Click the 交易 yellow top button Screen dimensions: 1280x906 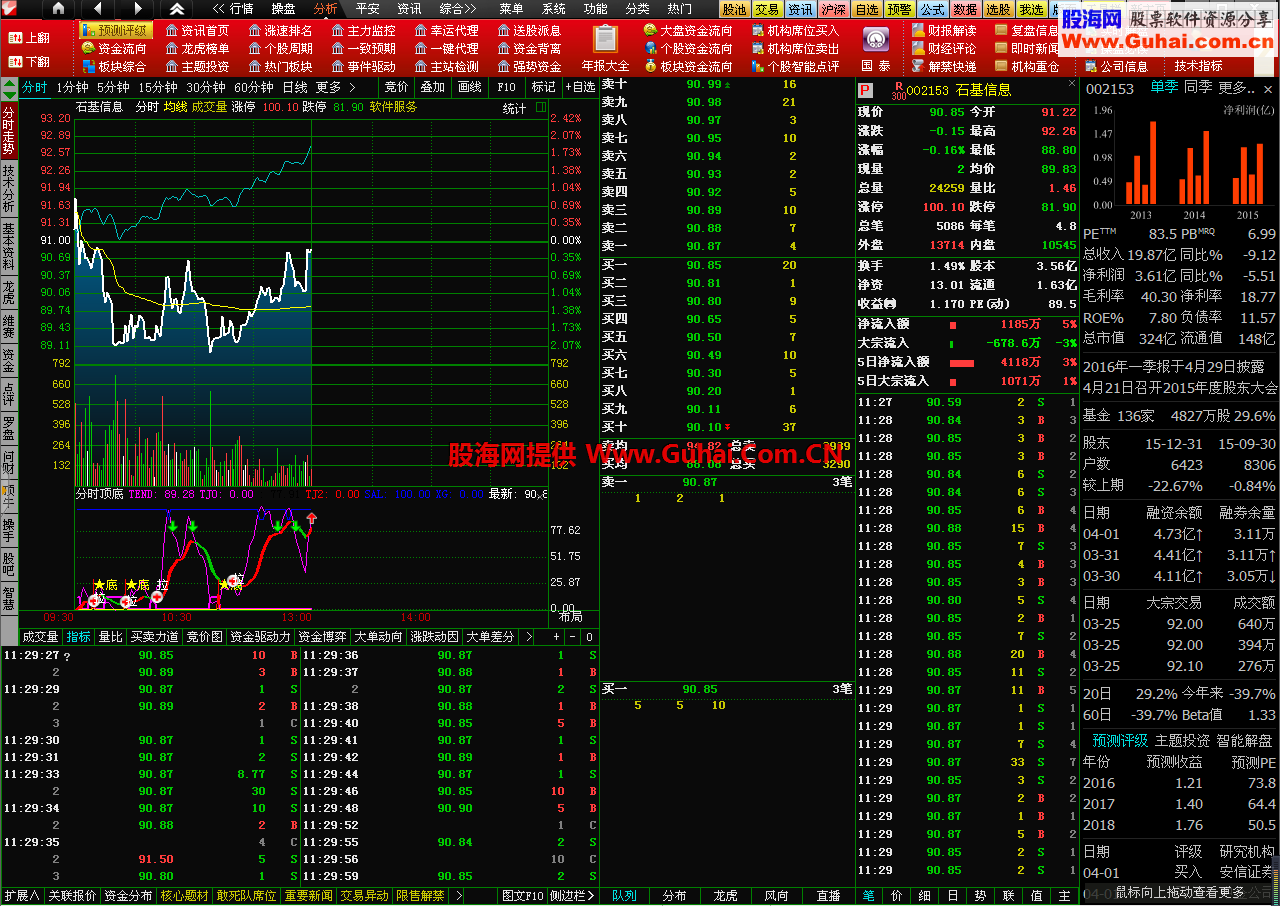[x=767, y=9]
